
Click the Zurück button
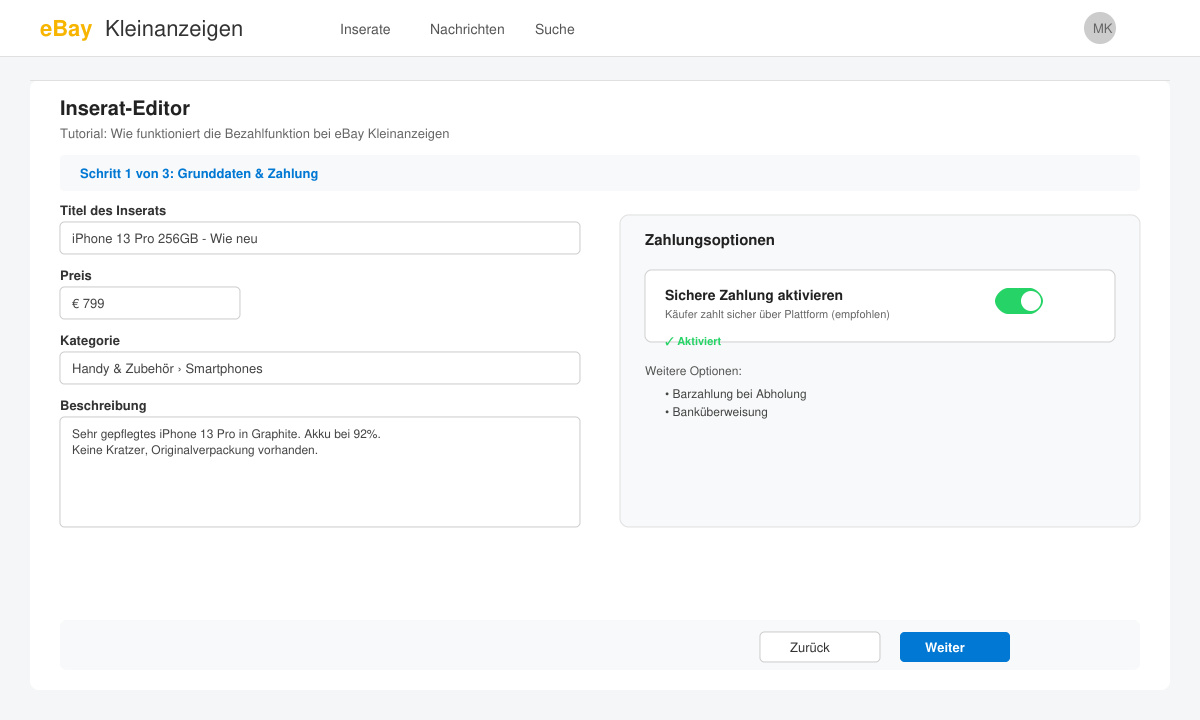click(820, 647)
